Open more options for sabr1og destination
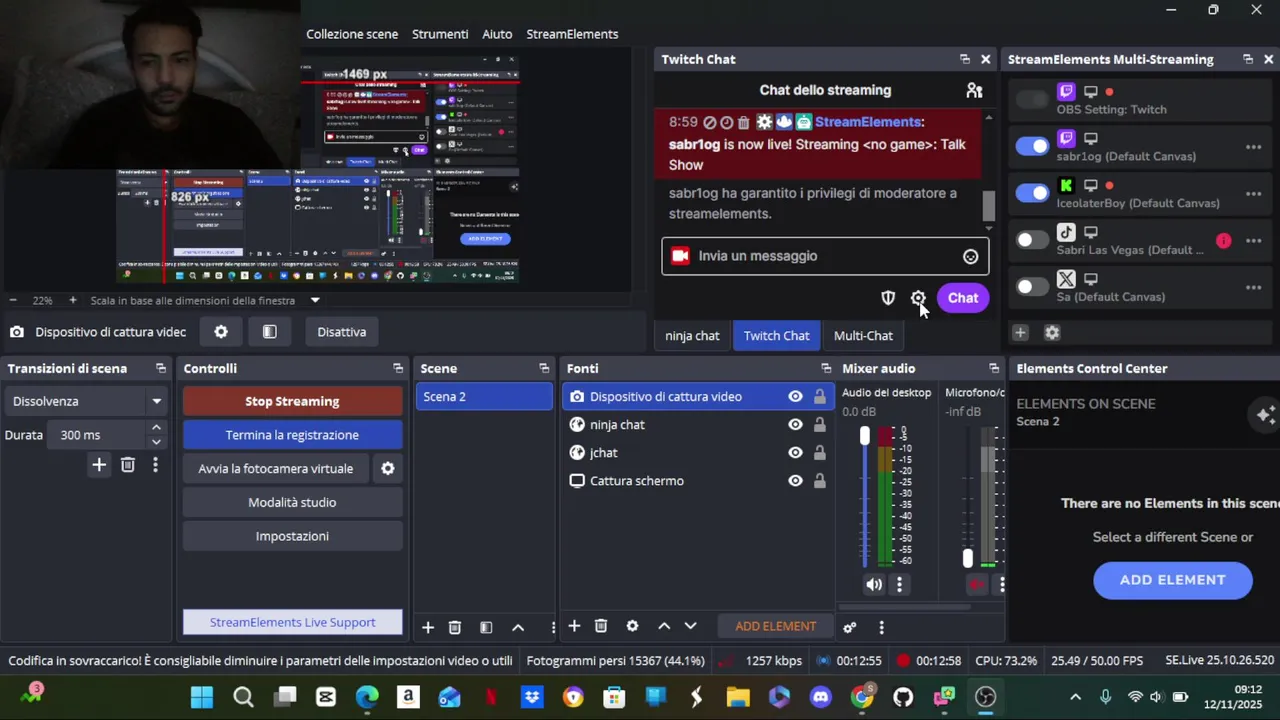The image size is (1280, 720). pos(1253,147)
